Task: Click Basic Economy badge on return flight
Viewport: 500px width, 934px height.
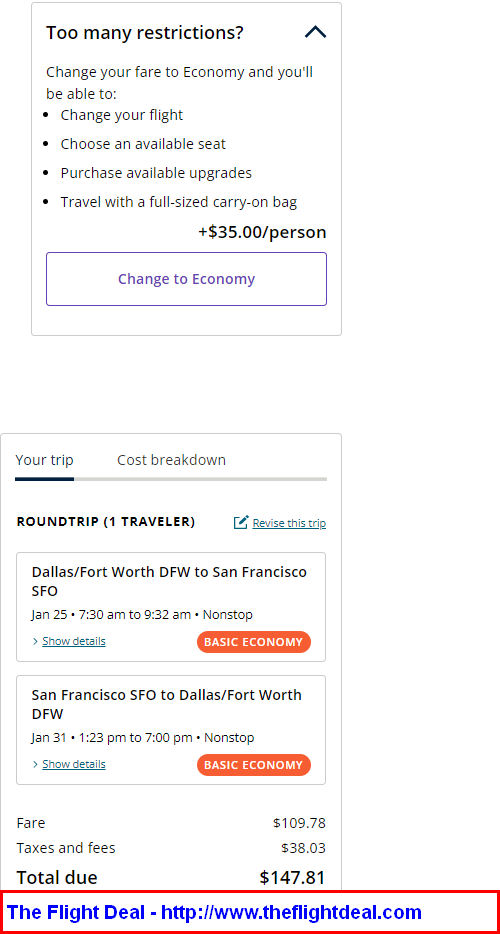Action: tap(254, 765)
